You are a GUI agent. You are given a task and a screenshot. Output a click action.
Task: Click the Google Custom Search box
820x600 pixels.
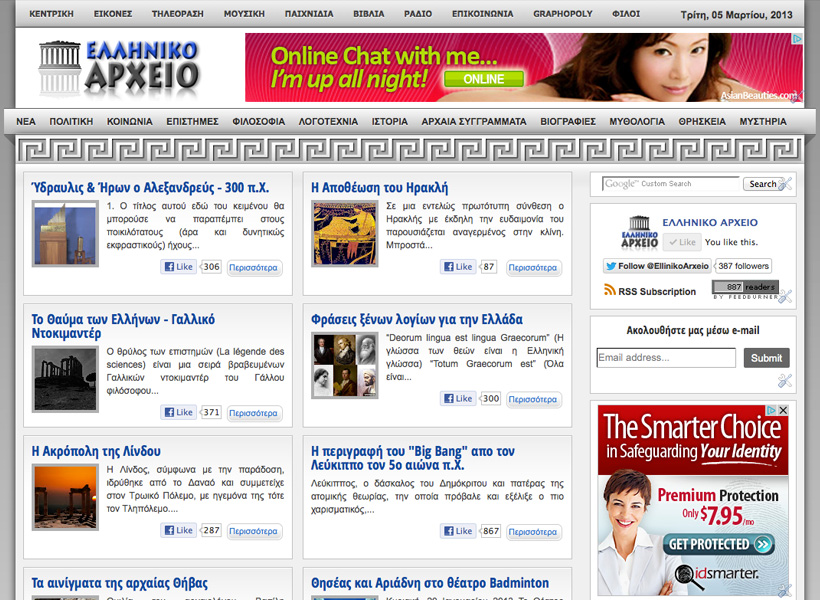point(671,184)
